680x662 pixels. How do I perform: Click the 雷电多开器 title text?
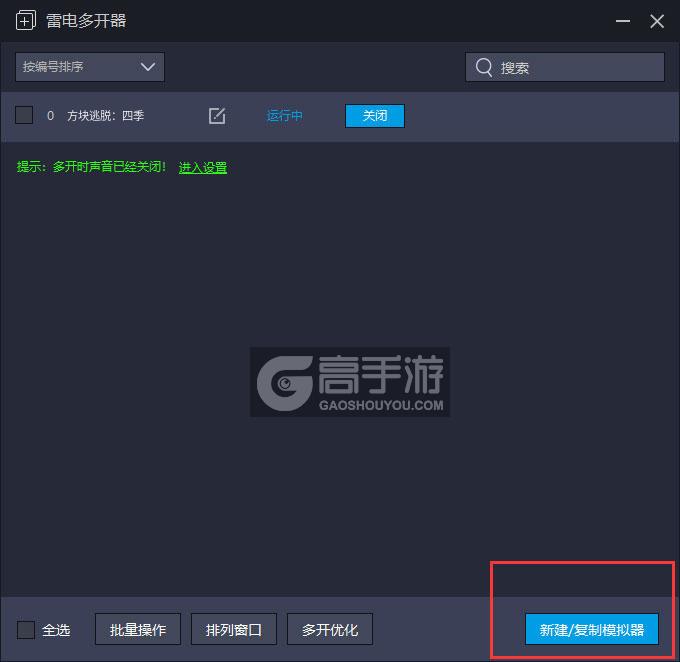(x=86, y=21)
